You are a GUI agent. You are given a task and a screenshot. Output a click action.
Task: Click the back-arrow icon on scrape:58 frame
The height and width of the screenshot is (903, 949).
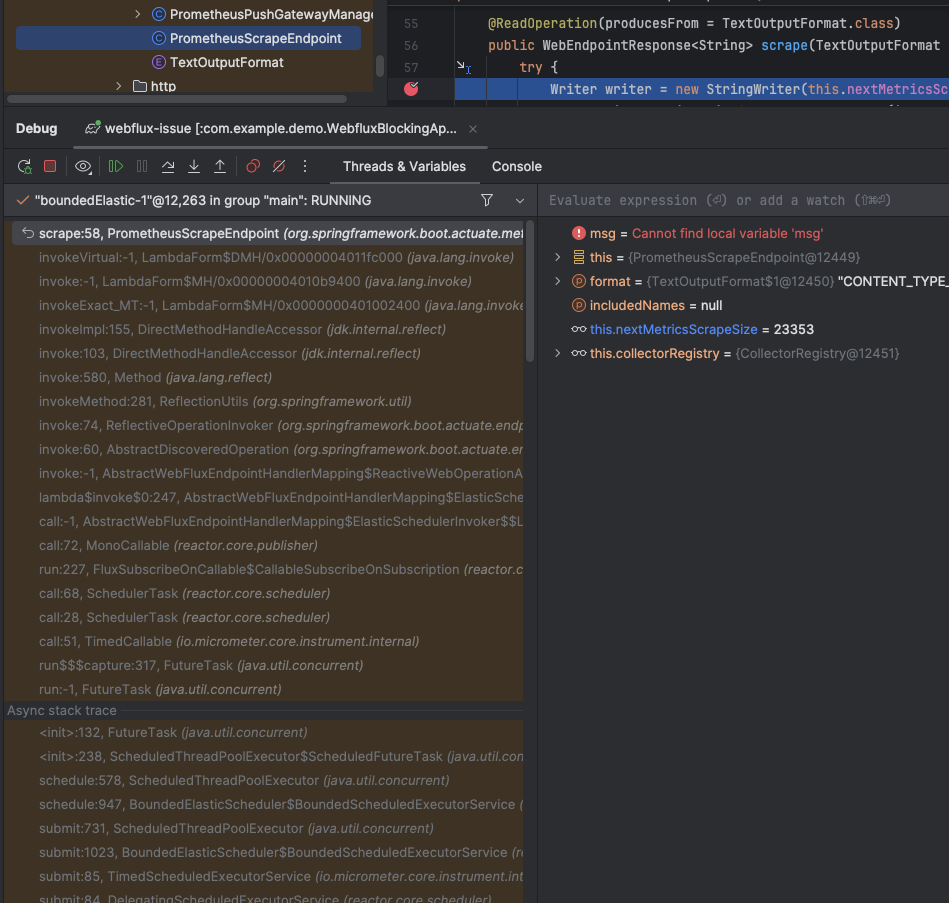(28, 232)
